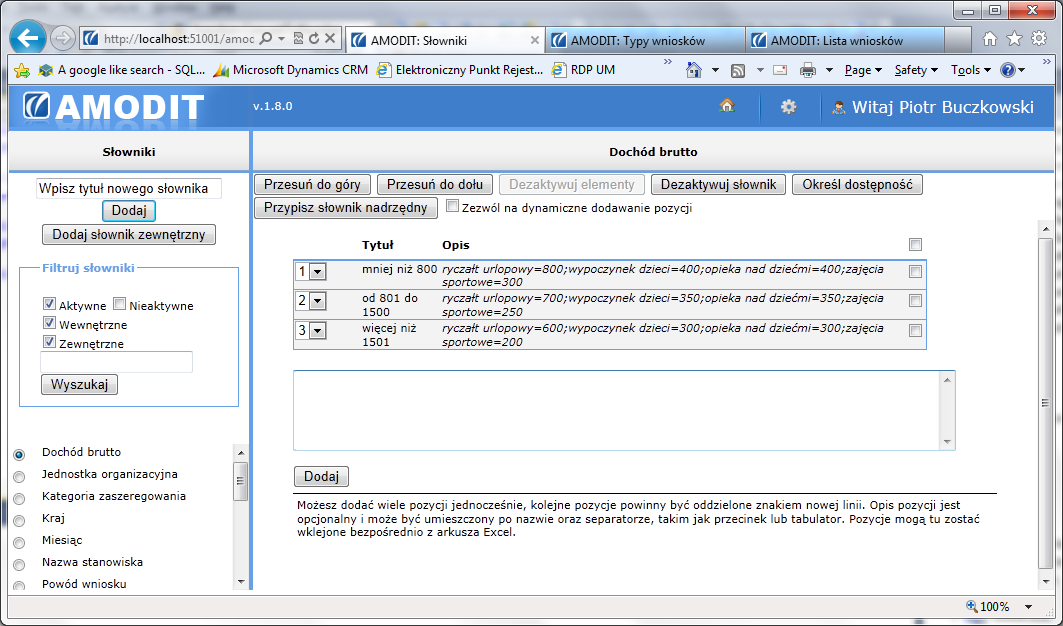Select the Kraj dictionary radio button
This screenshot has height=626, width=1063.
click(x=18, y=520)
